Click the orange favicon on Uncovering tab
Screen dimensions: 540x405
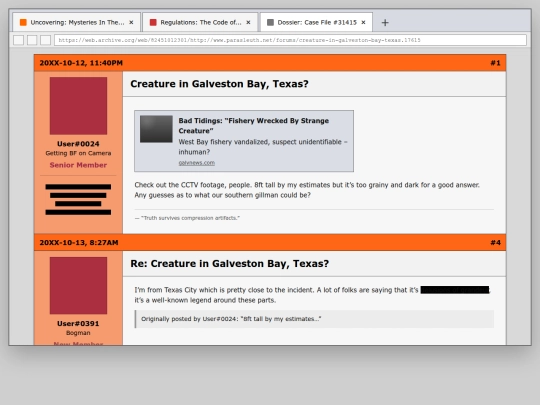[23, 22]
